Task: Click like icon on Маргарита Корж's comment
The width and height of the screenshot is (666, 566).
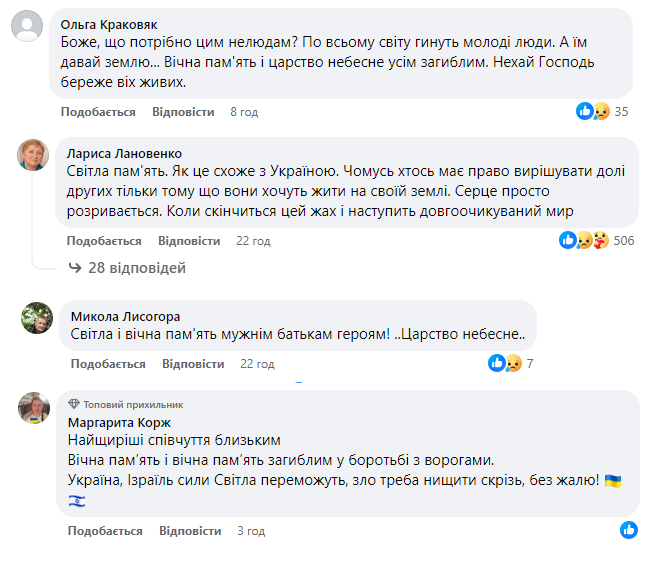Action: (629, 530)
